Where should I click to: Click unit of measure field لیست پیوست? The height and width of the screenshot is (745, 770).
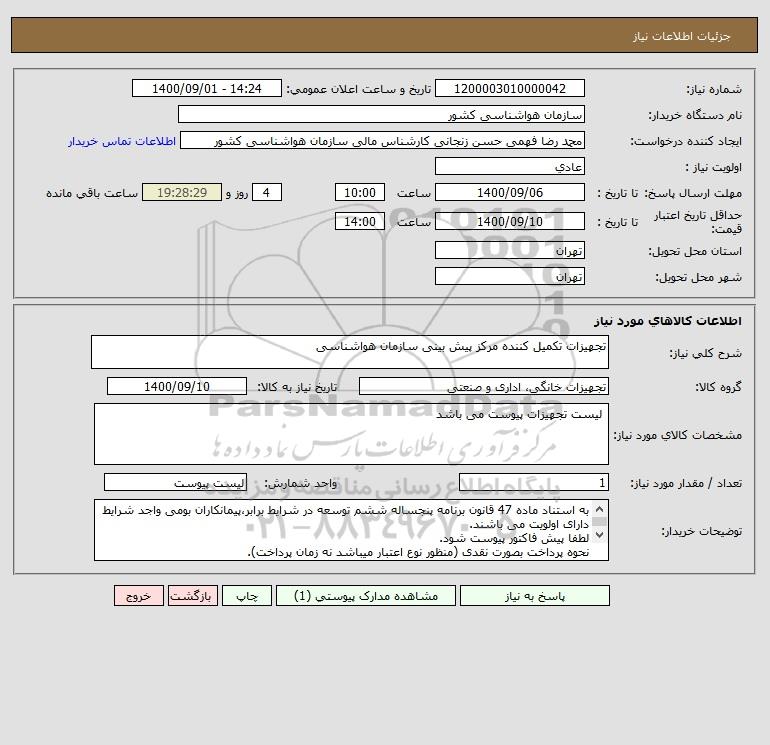tap(175, 483)
